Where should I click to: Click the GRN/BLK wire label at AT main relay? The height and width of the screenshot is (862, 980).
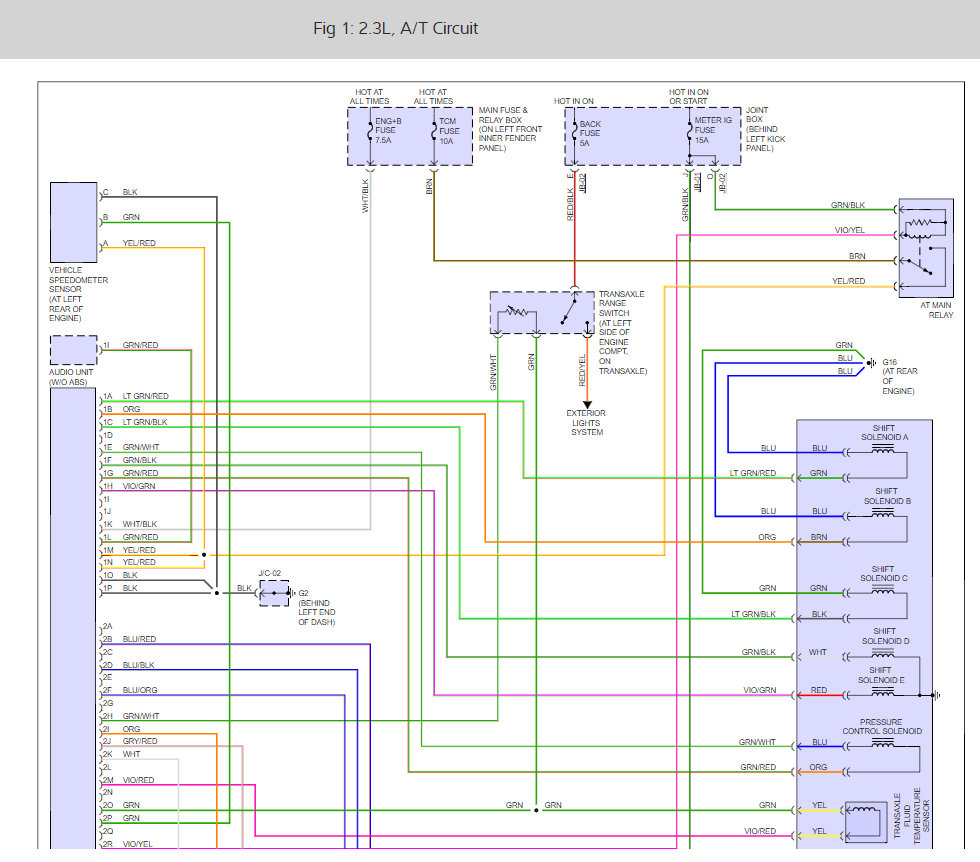point(848,205)
